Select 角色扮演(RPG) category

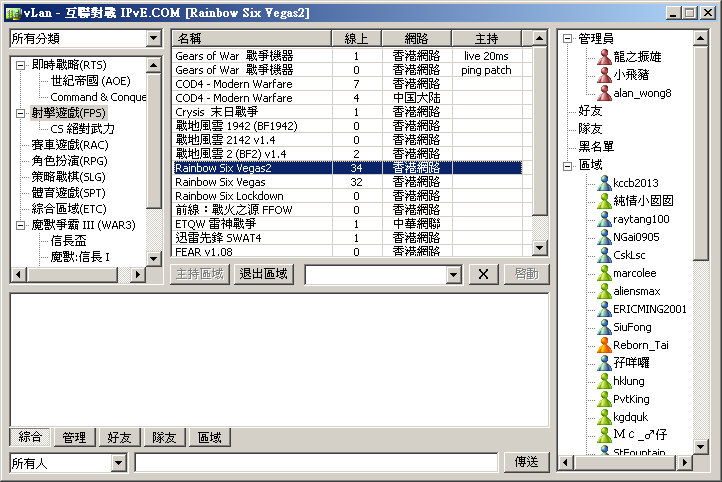pos(70,161)
